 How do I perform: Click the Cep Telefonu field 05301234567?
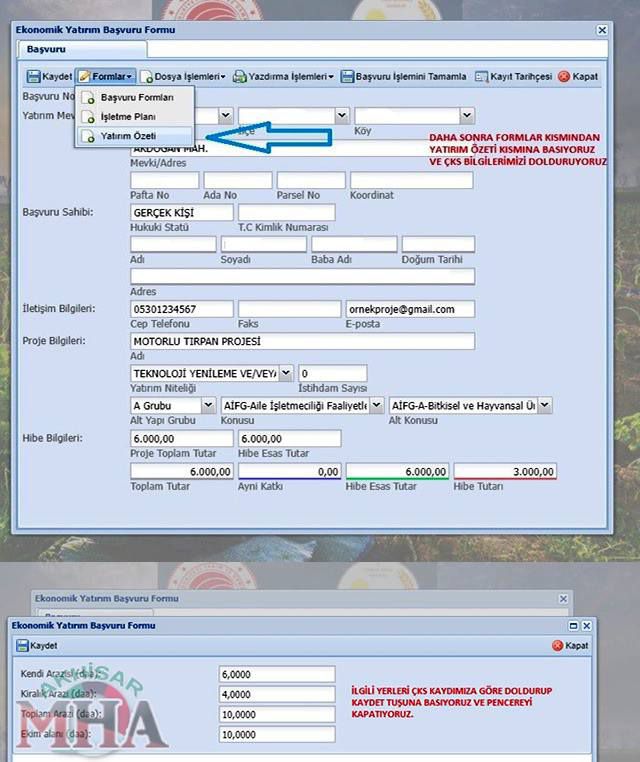click(182, 309)
